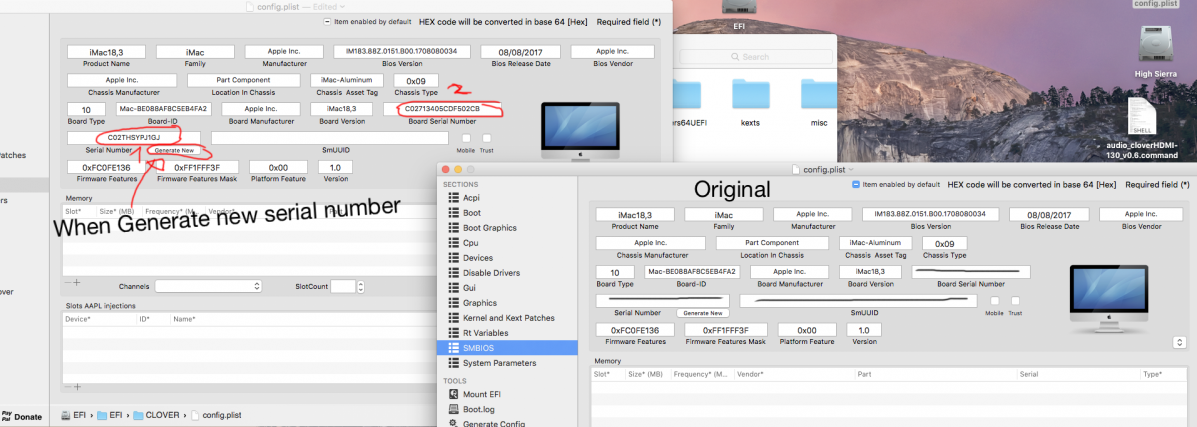Toggle Mobile checkbox in the edited window
Screen dimensions: 1197x427
[466, 138]
